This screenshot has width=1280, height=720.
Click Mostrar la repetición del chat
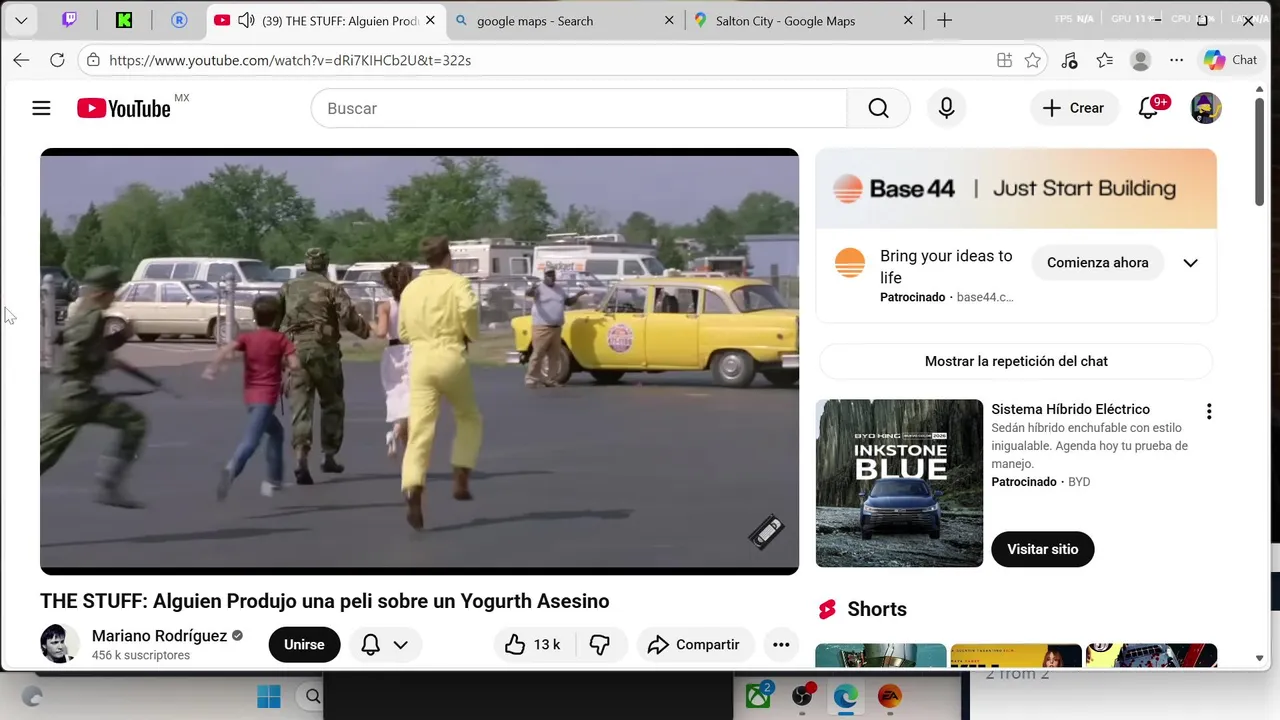[x=1016, y=361]
